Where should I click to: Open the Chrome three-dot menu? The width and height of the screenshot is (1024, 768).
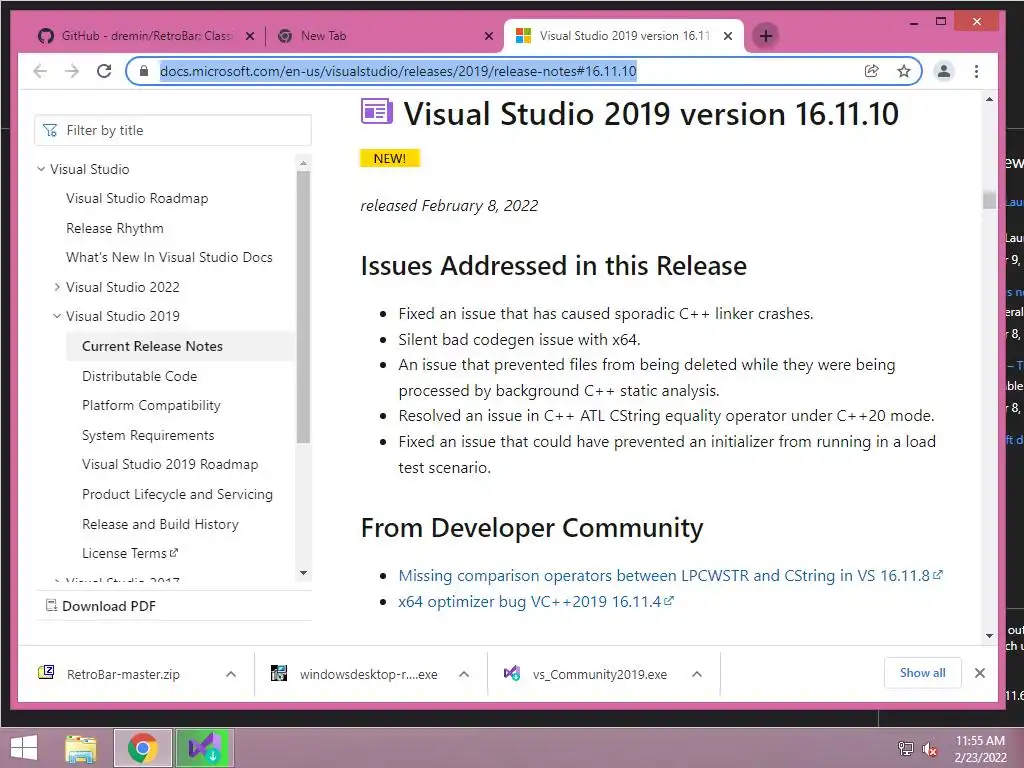click(x=976, y=71)
